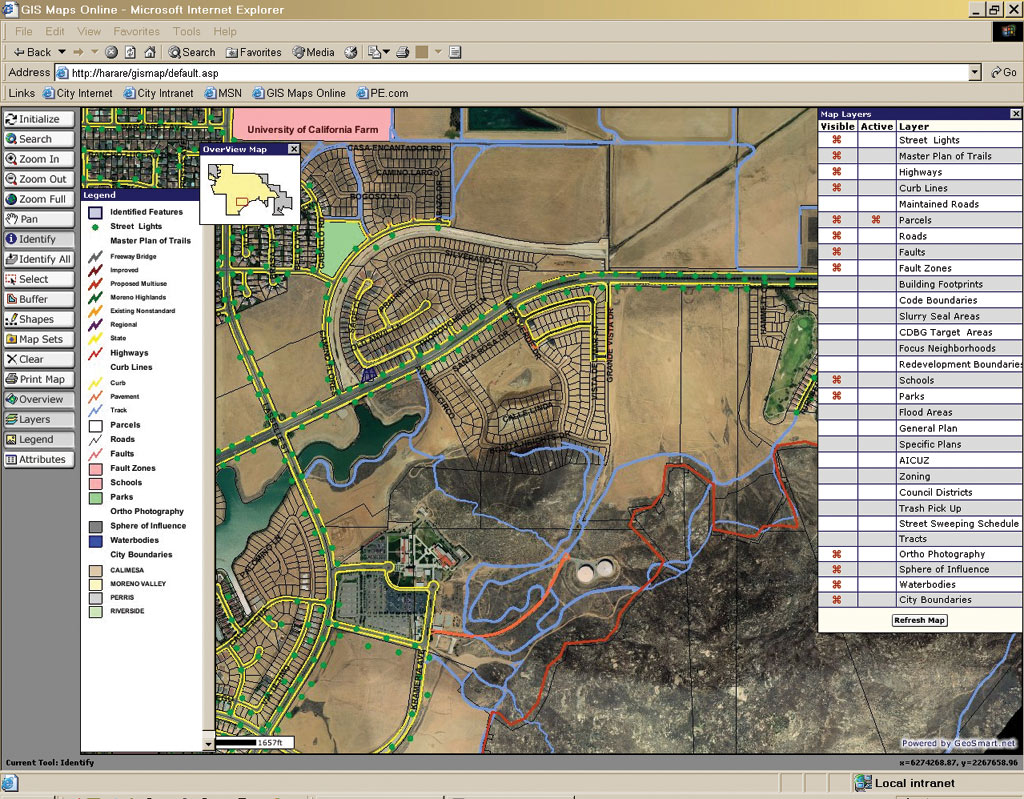Toggle Master Plan of Trails visibility

click(x=837, y=155)
